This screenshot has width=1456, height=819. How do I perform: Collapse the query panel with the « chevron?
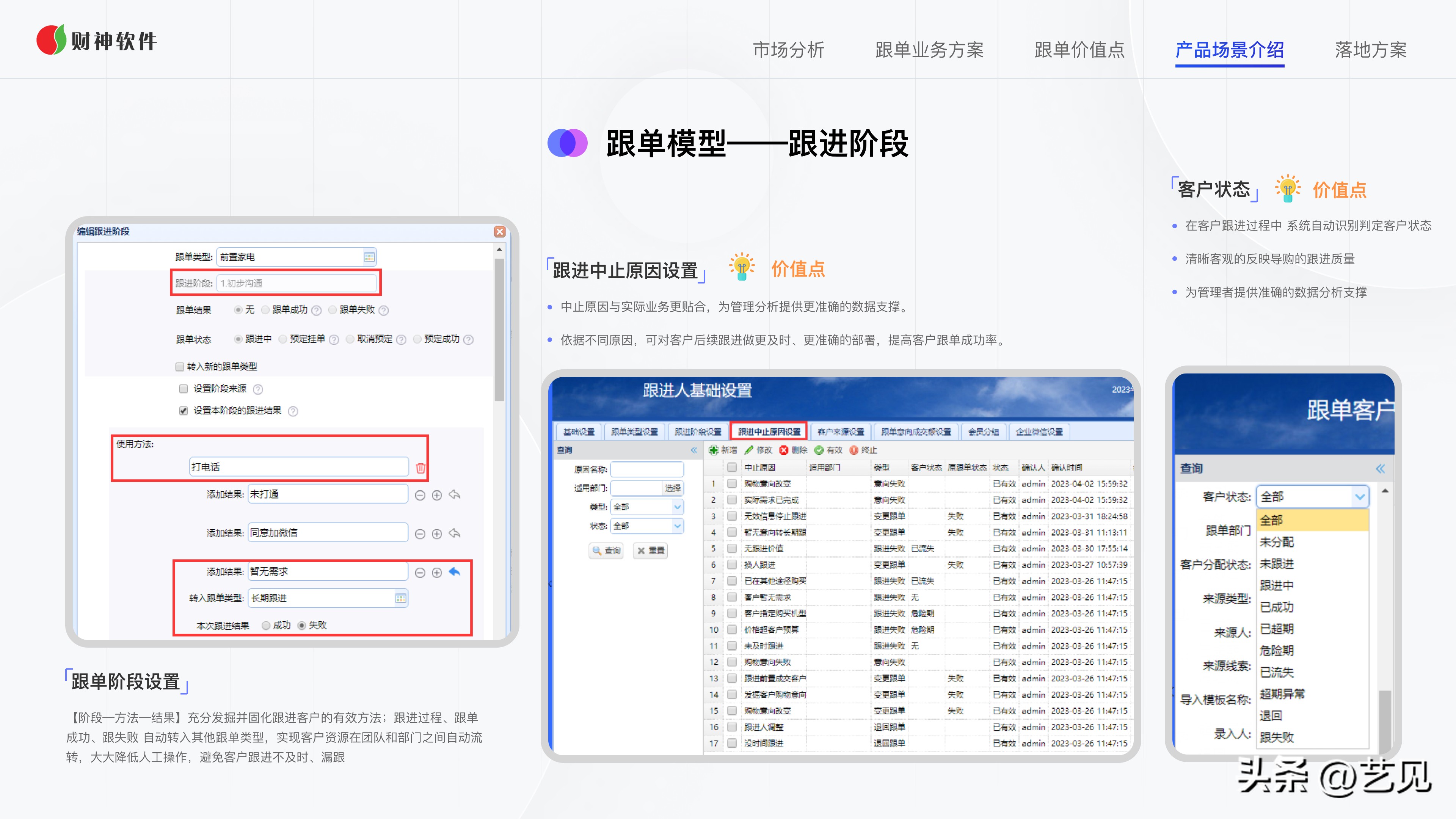click(693, 450)
